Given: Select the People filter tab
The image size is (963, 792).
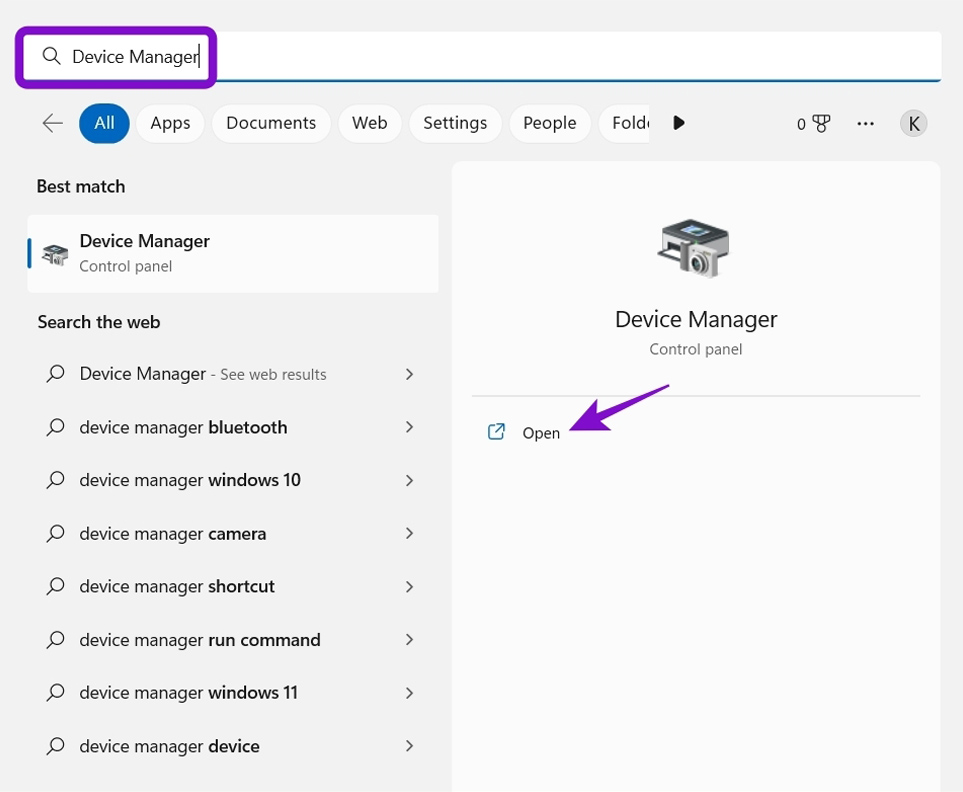Looking at the screenshot, I should 550,123.
